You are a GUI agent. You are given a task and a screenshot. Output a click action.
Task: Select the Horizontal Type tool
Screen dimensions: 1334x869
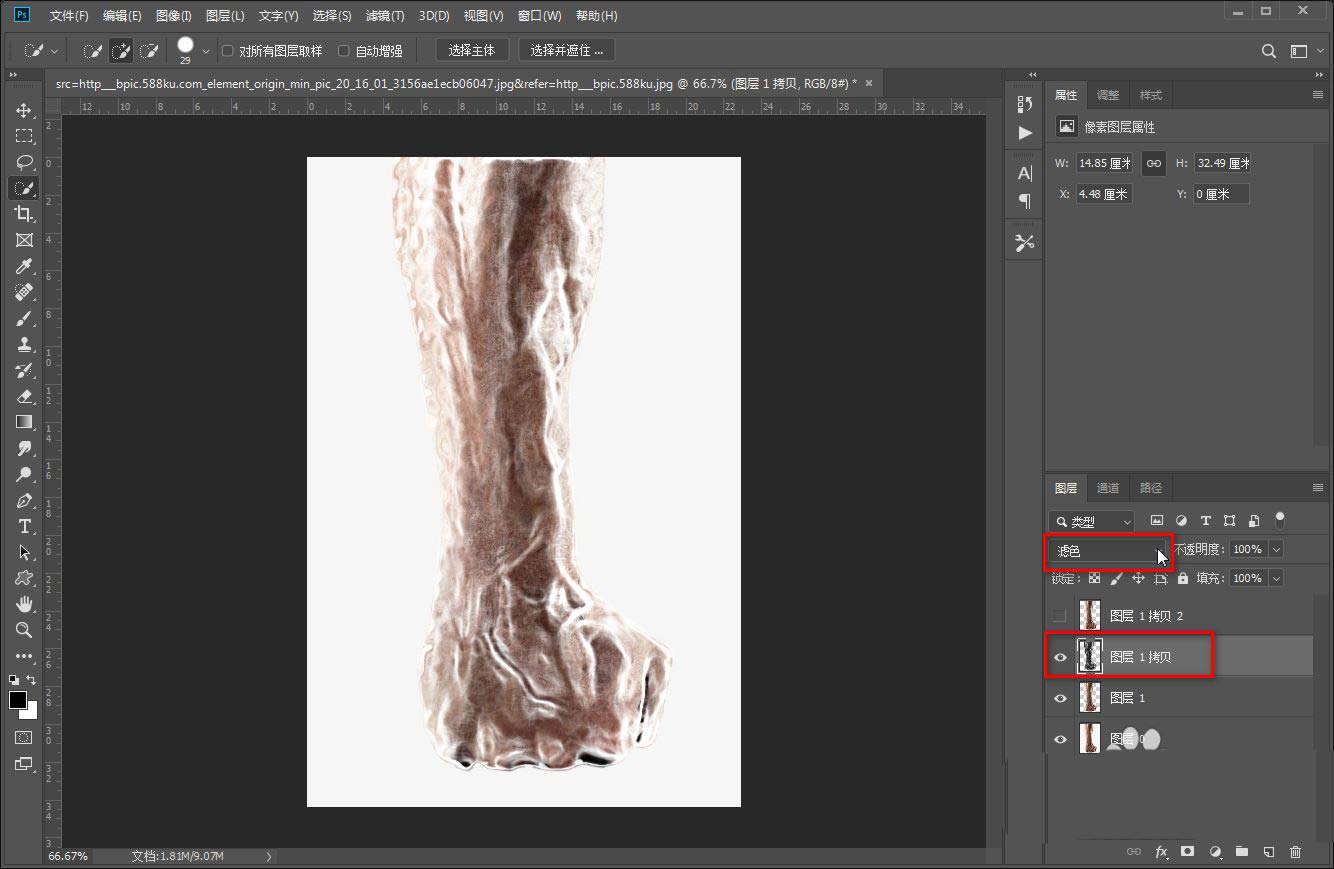point(24,526)
